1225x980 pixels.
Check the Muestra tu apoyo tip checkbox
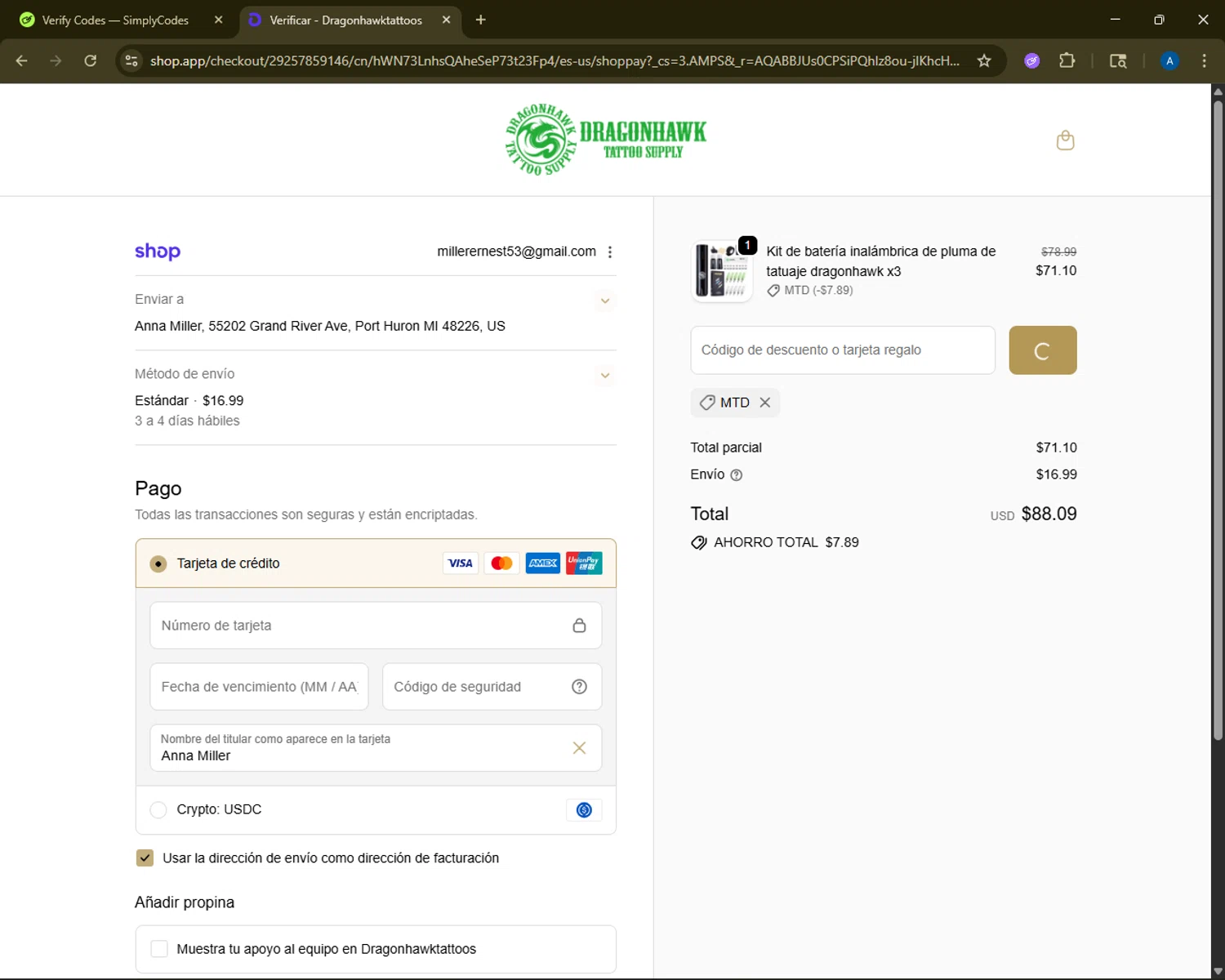pyautogui.click(x=159, y=949)
